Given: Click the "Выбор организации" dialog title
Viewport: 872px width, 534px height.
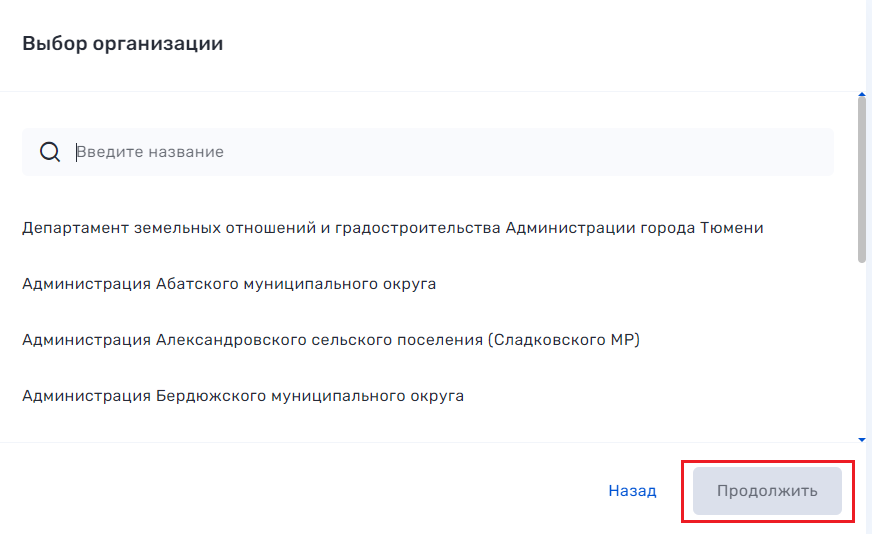Looking at the screenshot, I should pyautogui.click(x=122, y=44).
